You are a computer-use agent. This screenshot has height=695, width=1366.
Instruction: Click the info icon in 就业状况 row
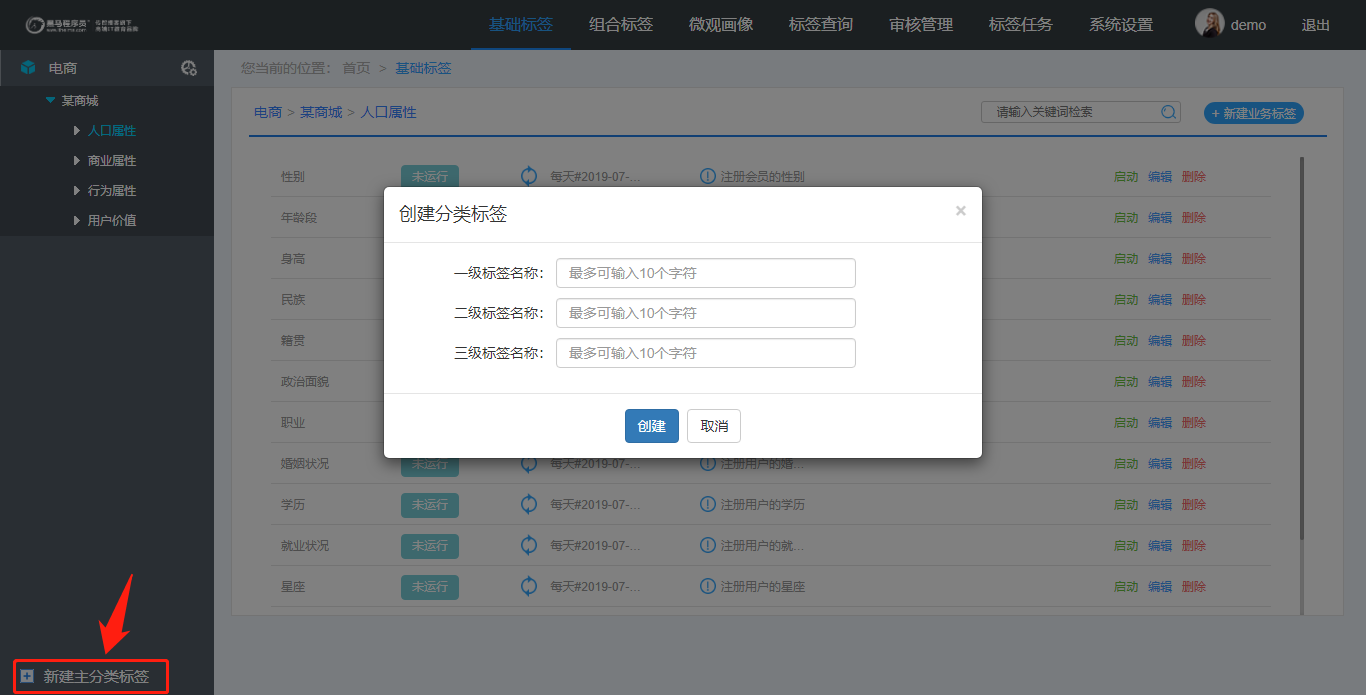coord(708,545)
